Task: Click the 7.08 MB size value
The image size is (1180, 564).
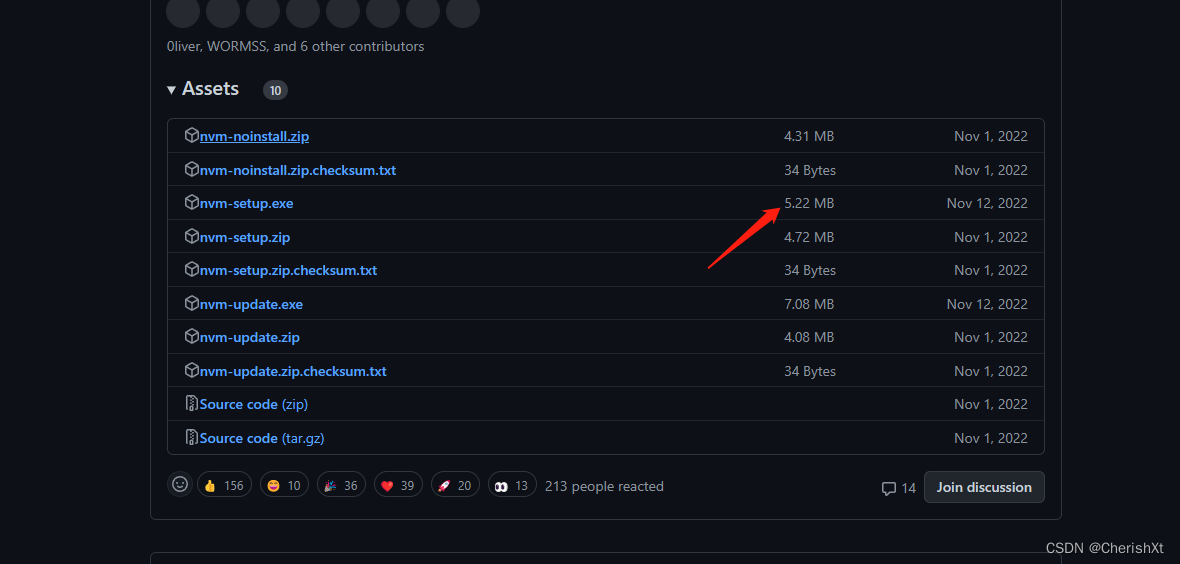Action: 809,304
